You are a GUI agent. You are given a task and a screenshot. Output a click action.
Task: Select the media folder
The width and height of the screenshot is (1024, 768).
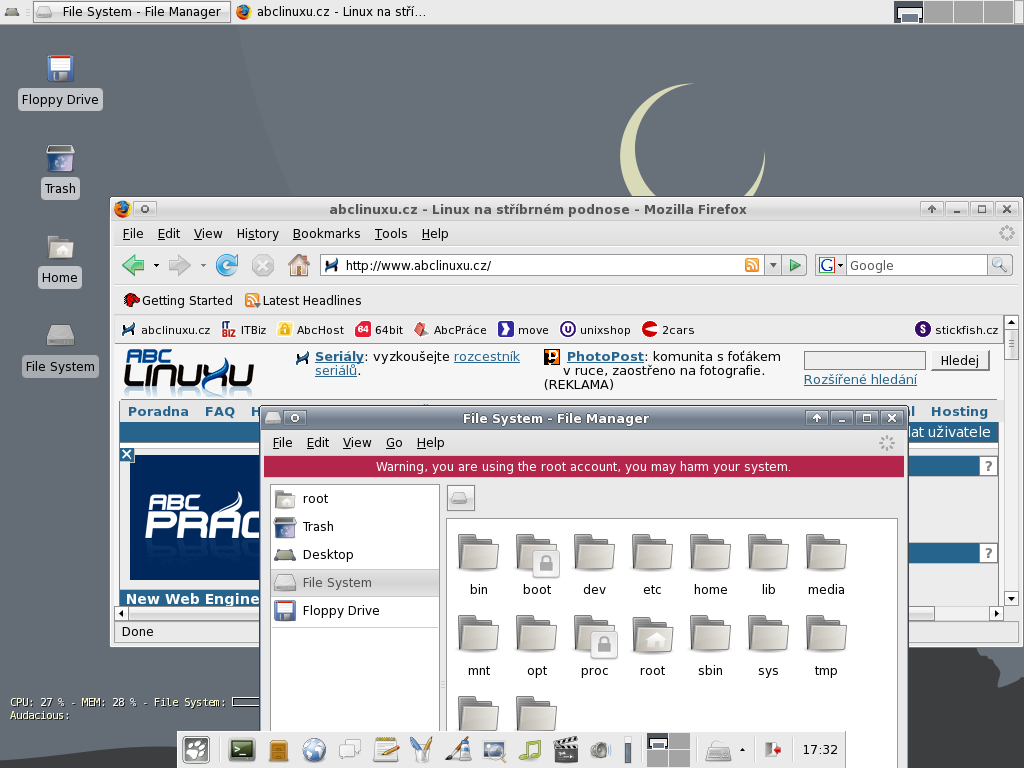click(x=825, y=564)
